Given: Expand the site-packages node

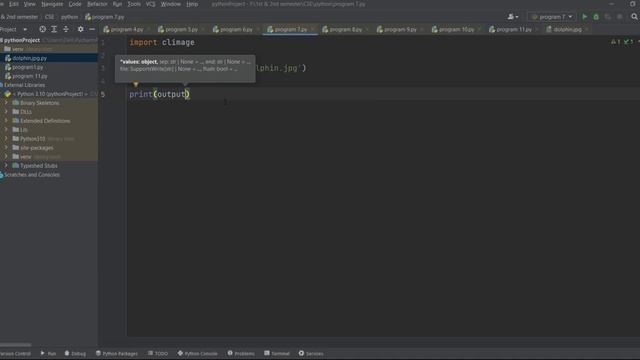Looking at the screenshot, I should click(x=6, y=148).
